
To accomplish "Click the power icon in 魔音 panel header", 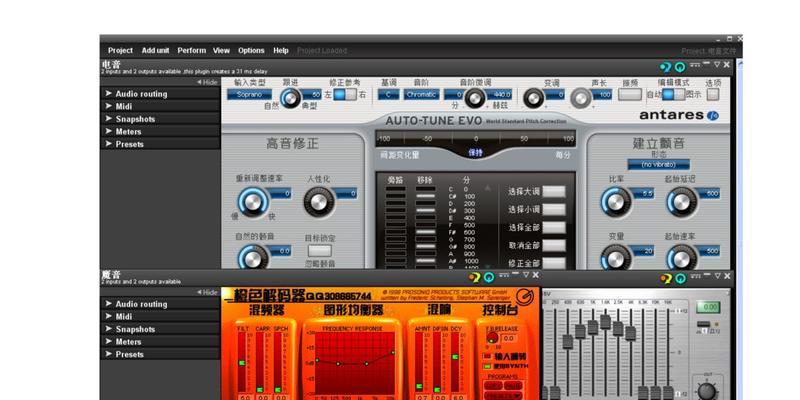I will tap(489, 277).
